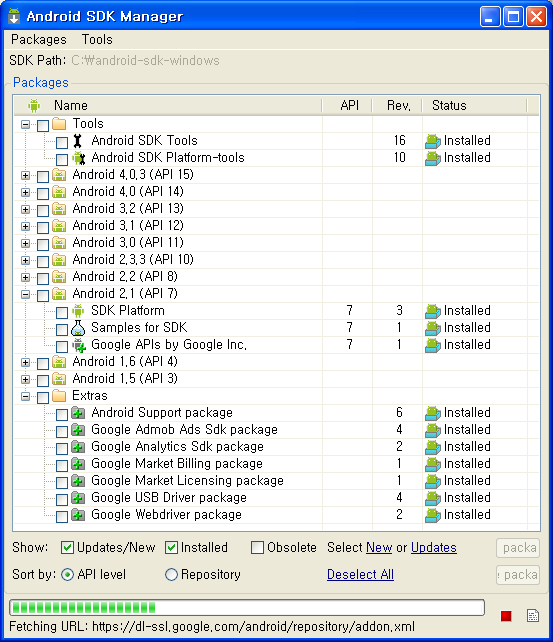The width and height of the screenshot is (553, 642).
Task: Click the wrench icon beside Android SDK Tools
Action: 77,141
